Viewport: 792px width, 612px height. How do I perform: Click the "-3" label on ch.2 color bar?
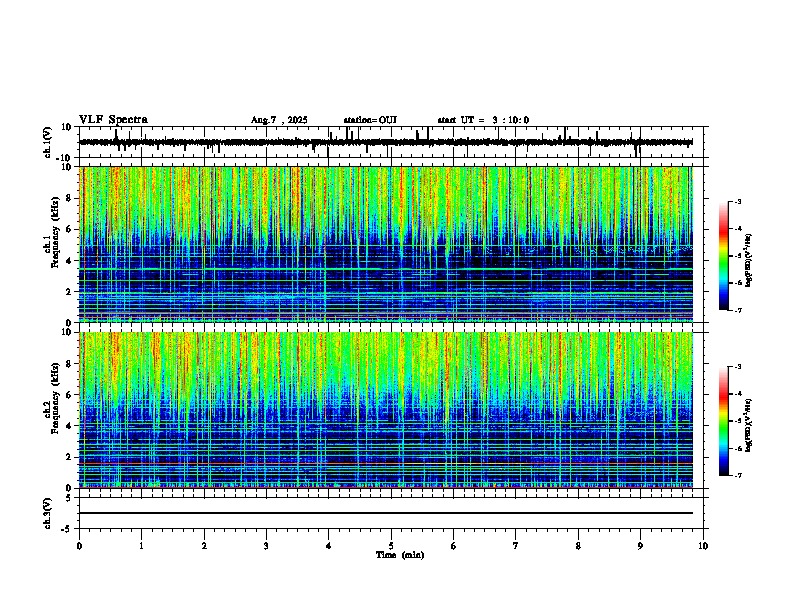(x=737, y=367)
